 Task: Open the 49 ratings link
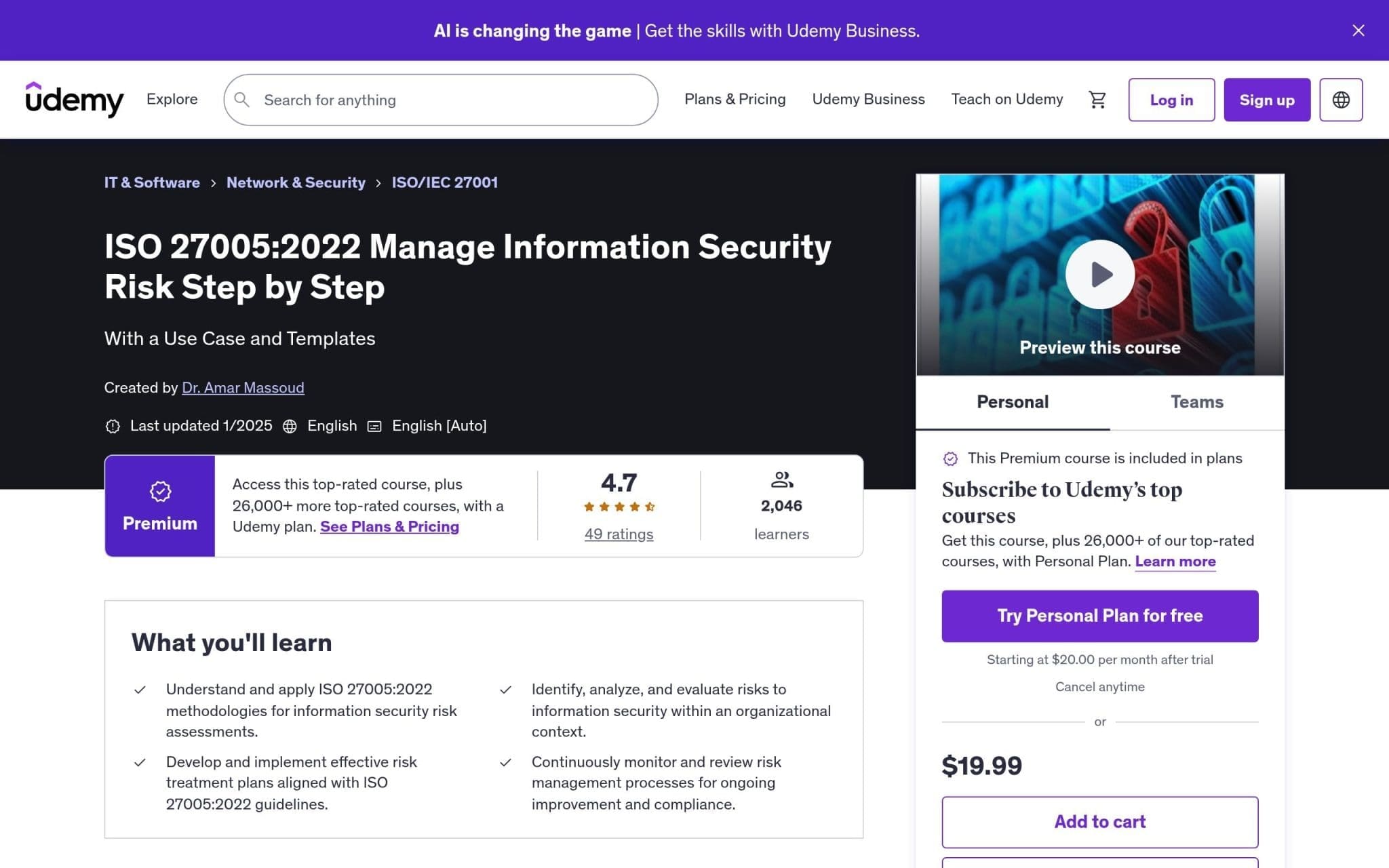619,534
